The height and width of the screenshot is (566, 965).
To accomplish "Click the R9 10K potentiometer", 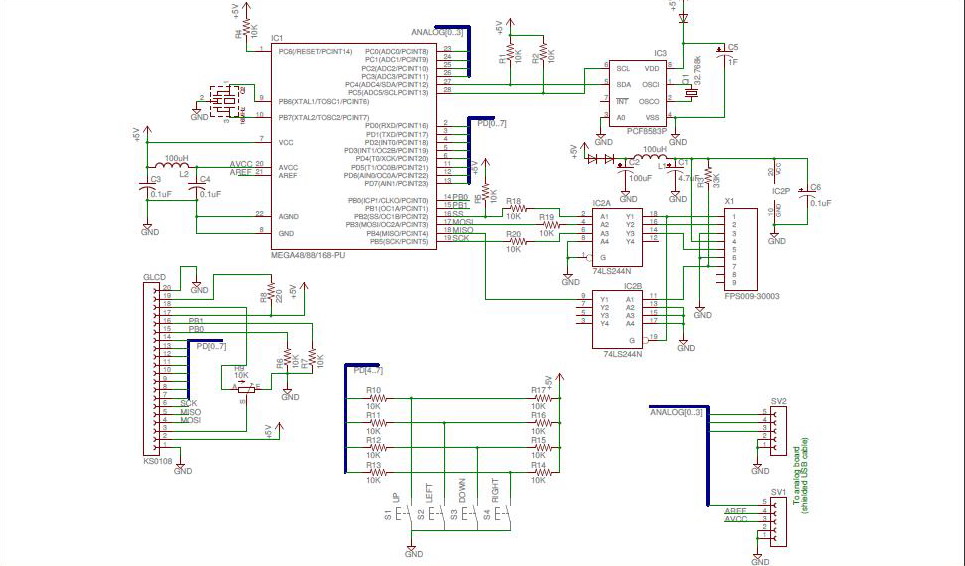I will (241, 388).
